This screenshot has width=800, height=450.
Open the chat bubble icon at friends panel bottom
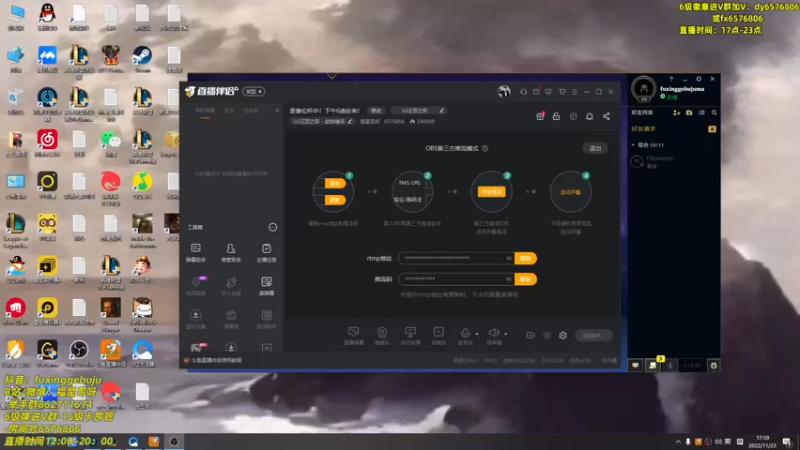tap(635, 365)
